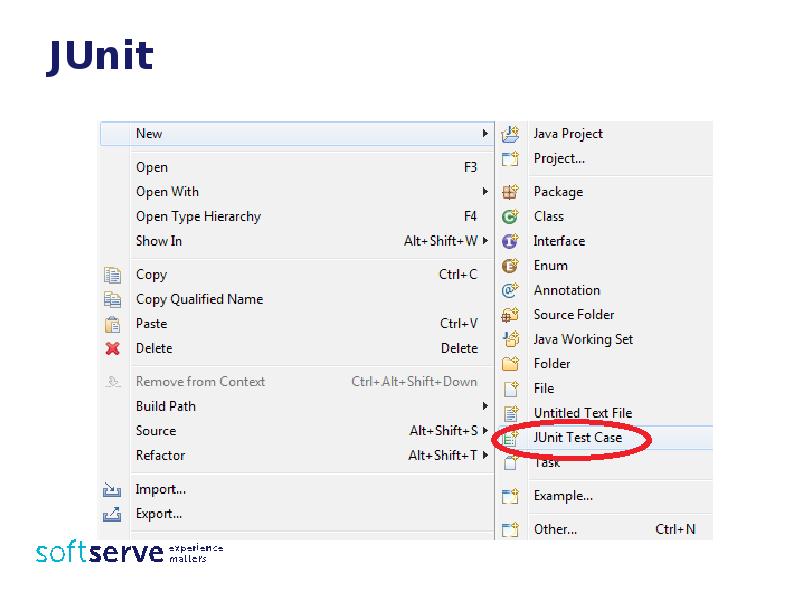Click the Import icon
The image size is (800, 600).
pos(112,490)
